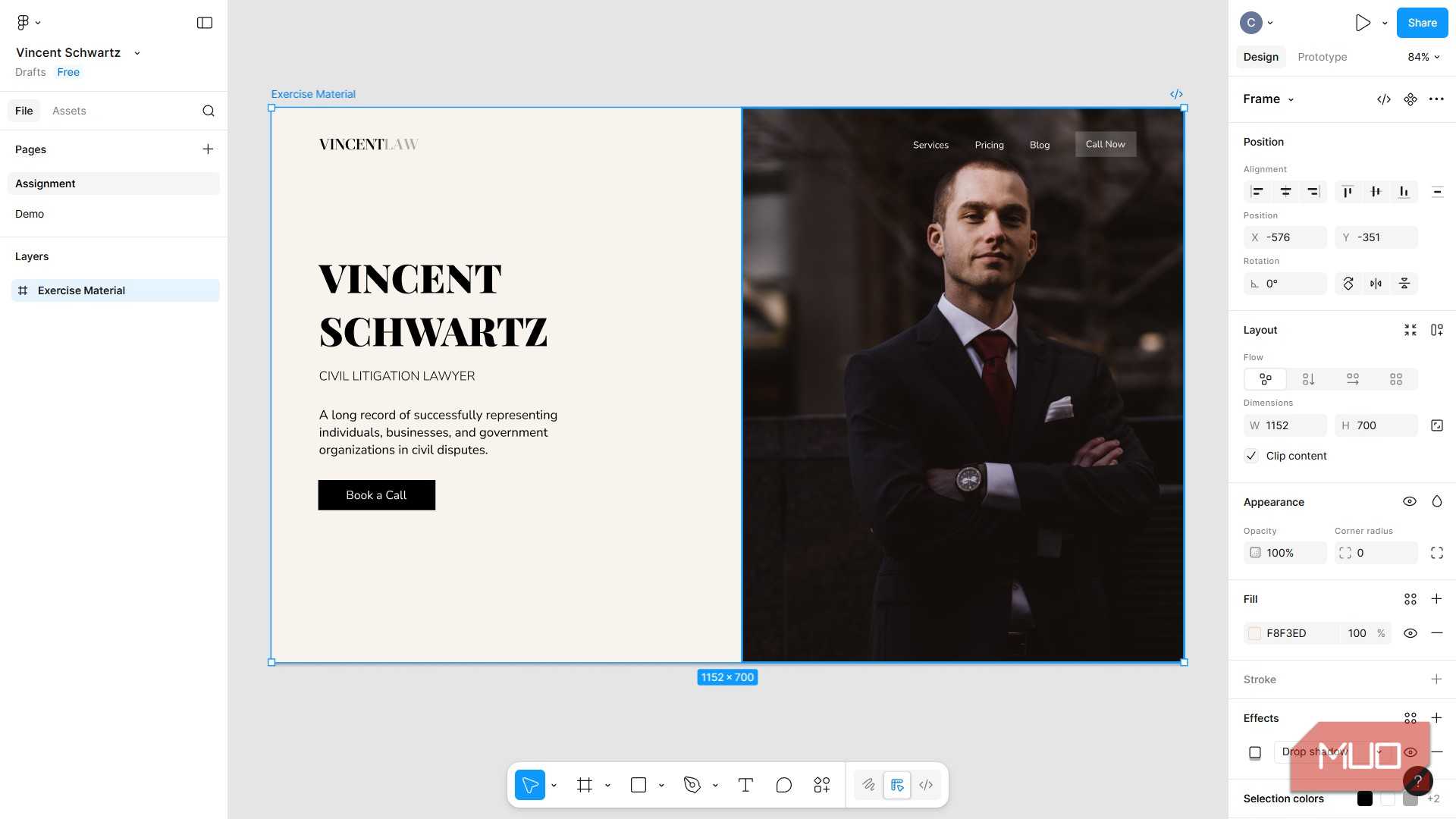Search layers with the magnifier icon
The width and height of the screenshot is (1456, 819).
pyautogui.click(x=209, y=111)
